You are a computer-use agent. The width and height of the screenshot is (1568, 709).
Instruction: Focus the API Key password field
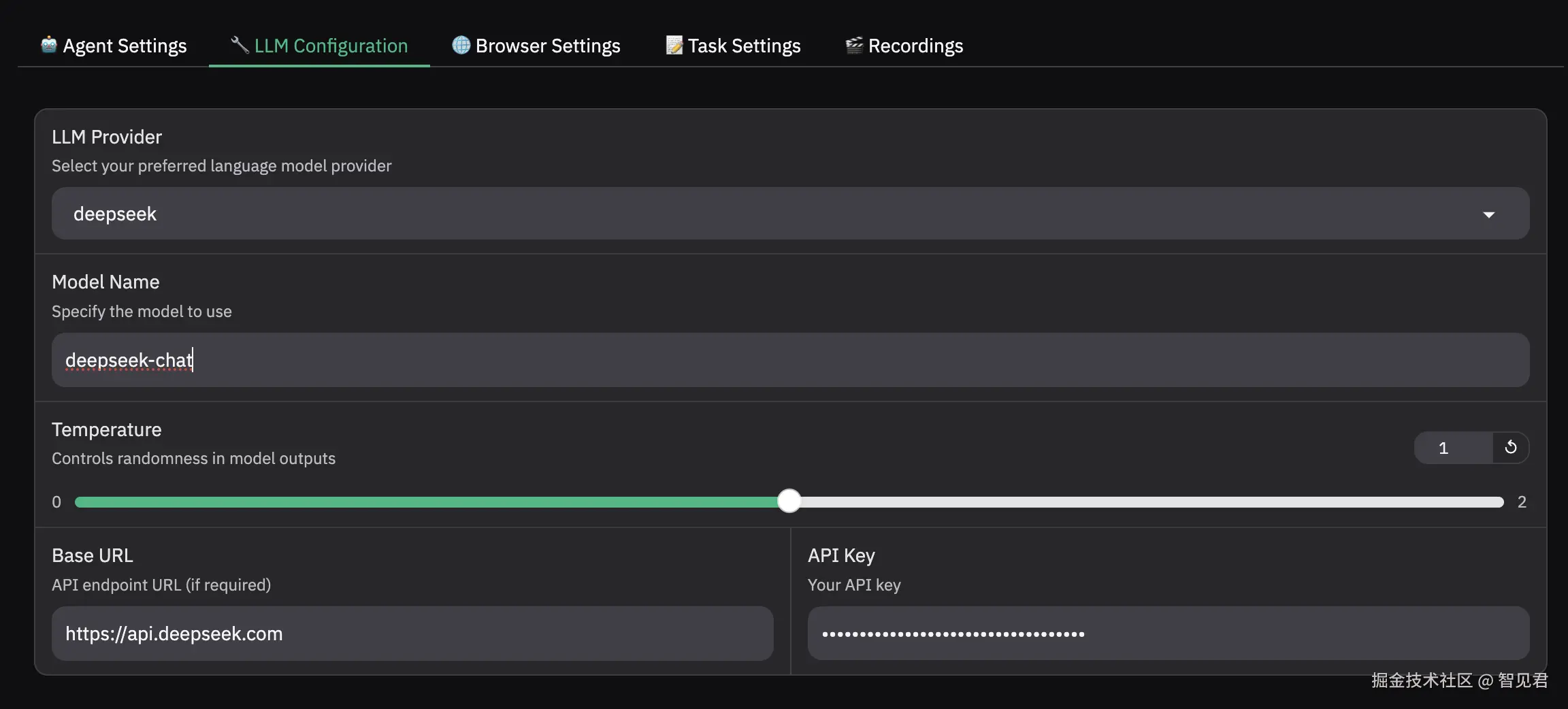[x=1169, y=633]
